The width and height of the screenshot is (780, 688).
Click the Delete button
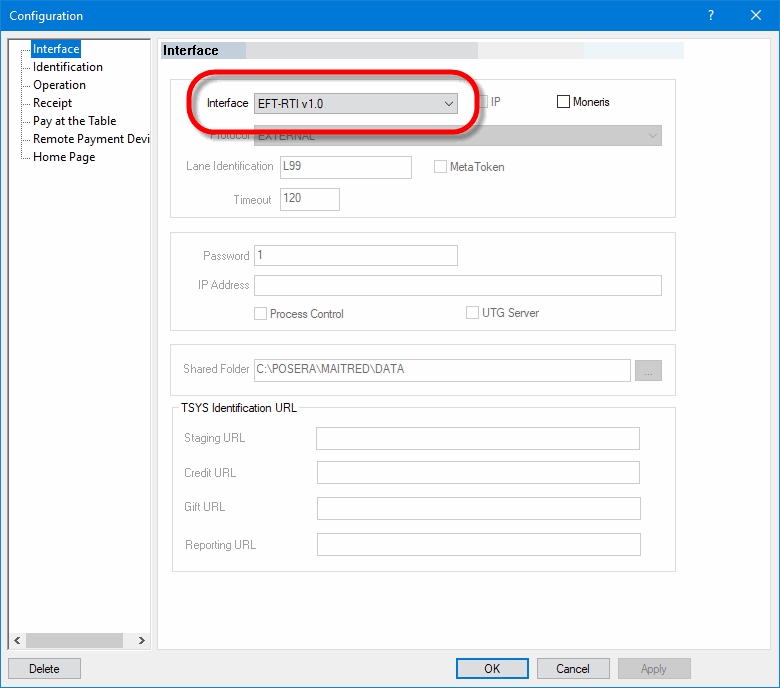(44, 669)
